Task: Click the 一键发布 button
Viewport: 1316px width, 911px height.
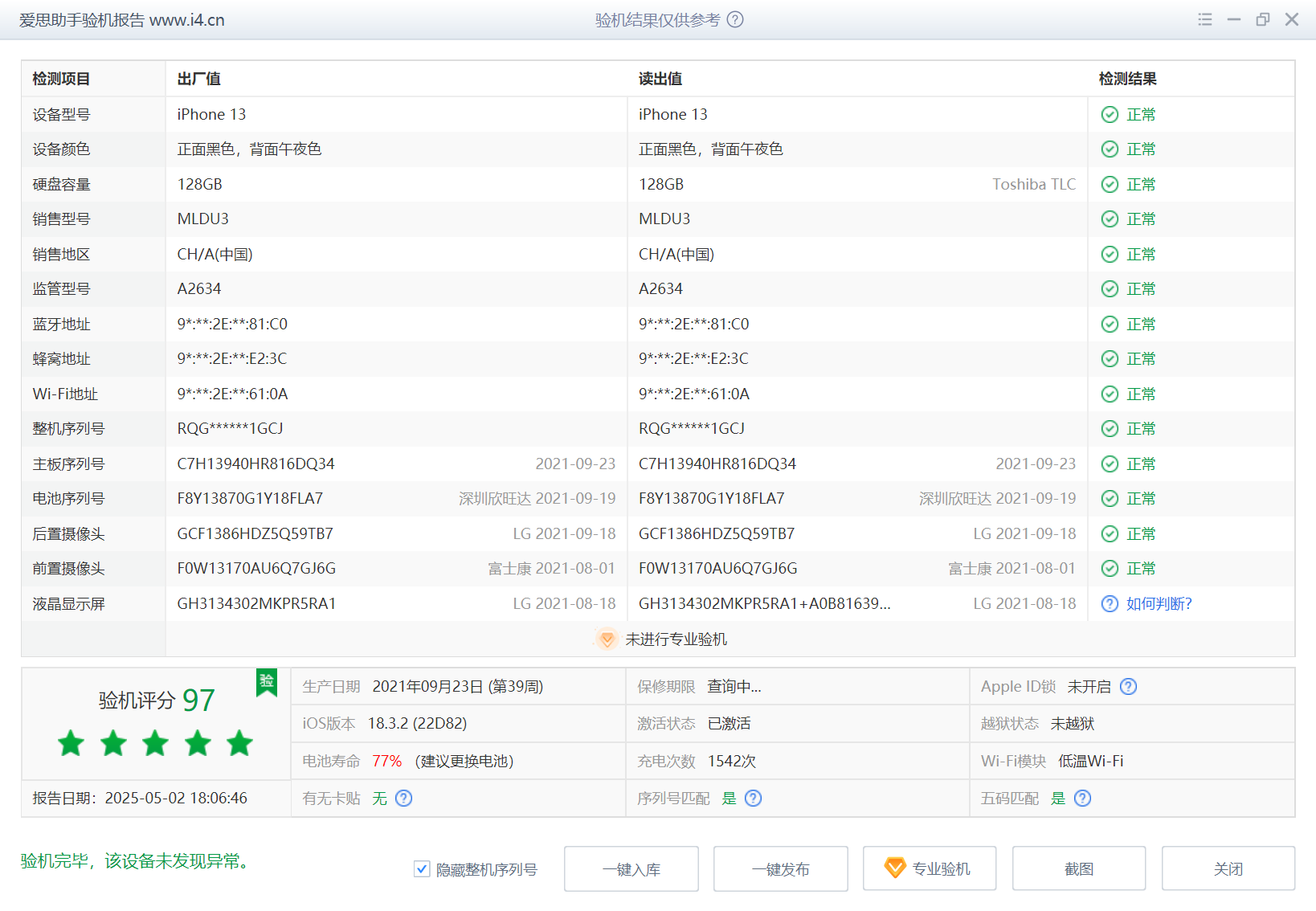Action: click(781, 868)
